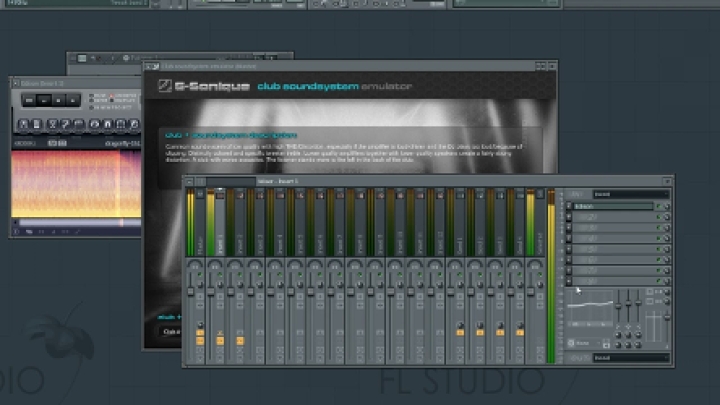Open the FX slot 1 Edison arrow menu
This screenshot has width=720, height=405.
click(569, 207)
